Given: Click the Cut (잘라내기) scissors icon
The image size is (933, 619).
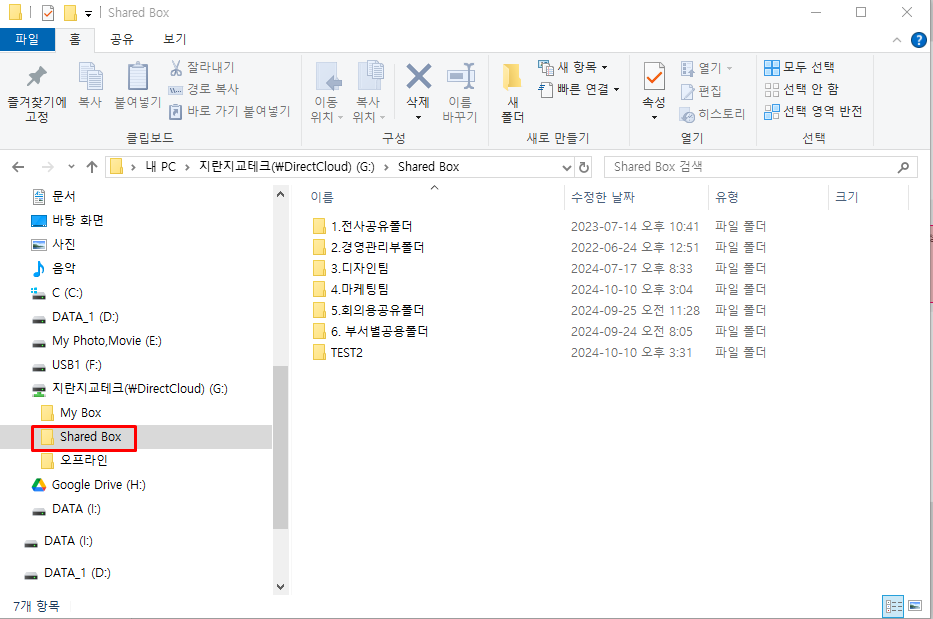Looking at the screenshot, I should coord(176,67).
